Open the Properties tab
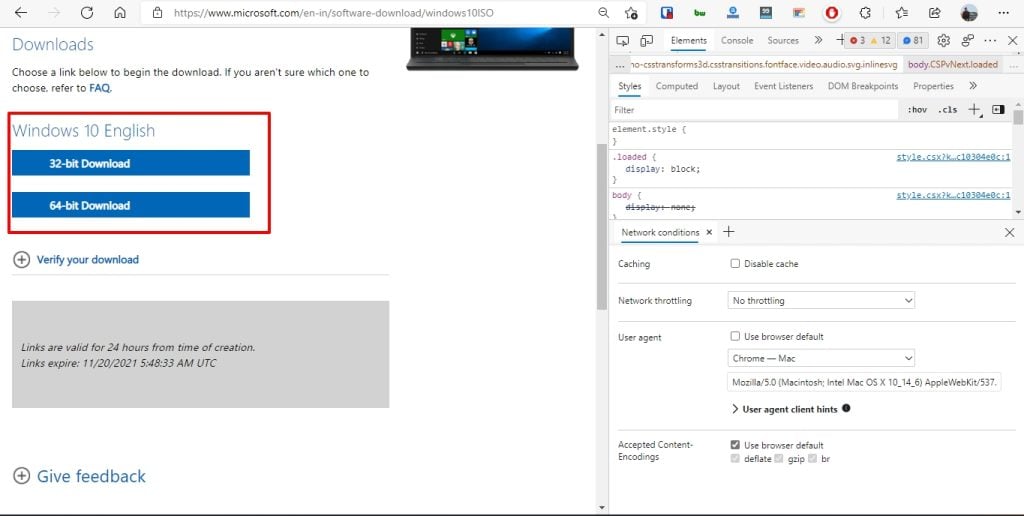This screenshot has height=516, width=1024. coord(933,86)
